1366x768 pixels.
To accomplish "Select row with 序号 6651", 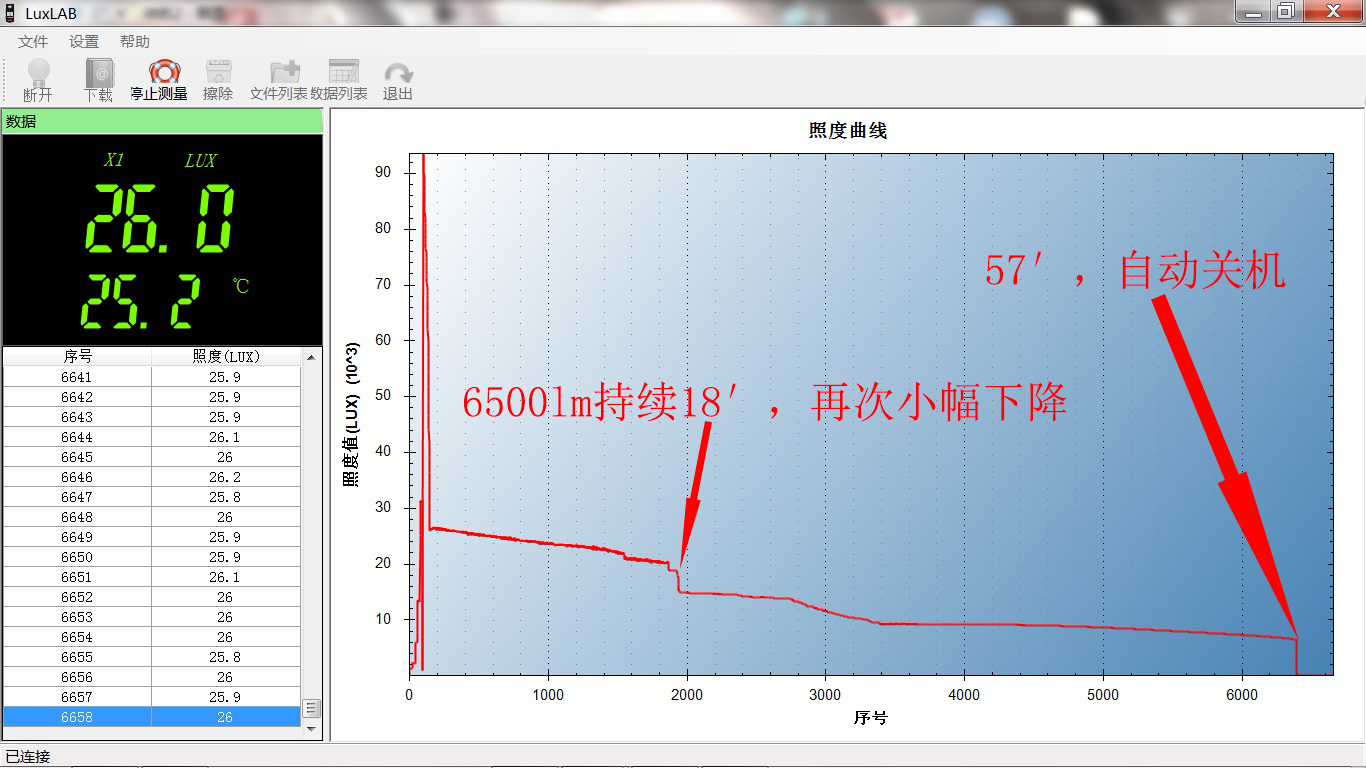I will pyautogui.click(x=151, y=577).
